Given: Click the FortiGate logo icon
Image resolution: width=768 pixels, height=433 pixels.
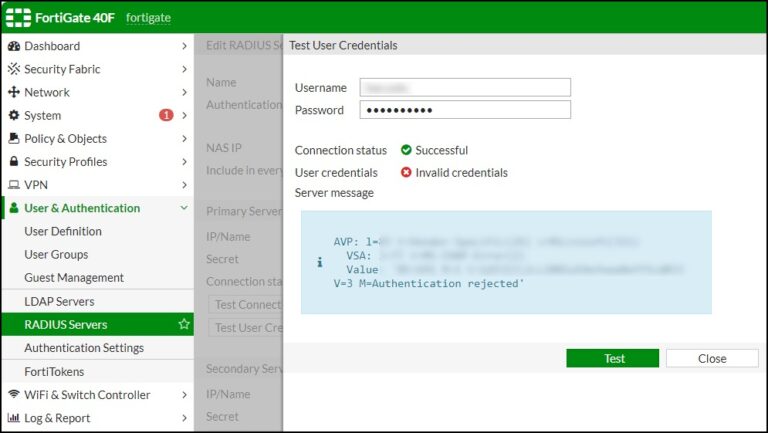Looking at the screenshot, I should pyautogui.click(x=18, y=18).
